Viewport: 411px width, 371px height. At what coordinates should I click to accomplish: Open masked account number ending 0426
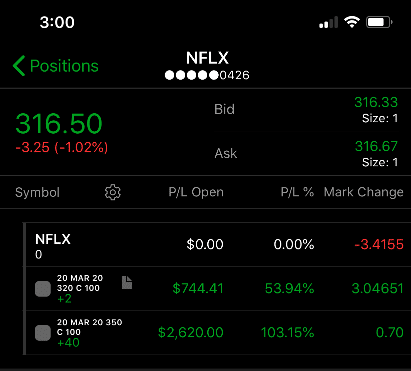click(x=207, y=75)
